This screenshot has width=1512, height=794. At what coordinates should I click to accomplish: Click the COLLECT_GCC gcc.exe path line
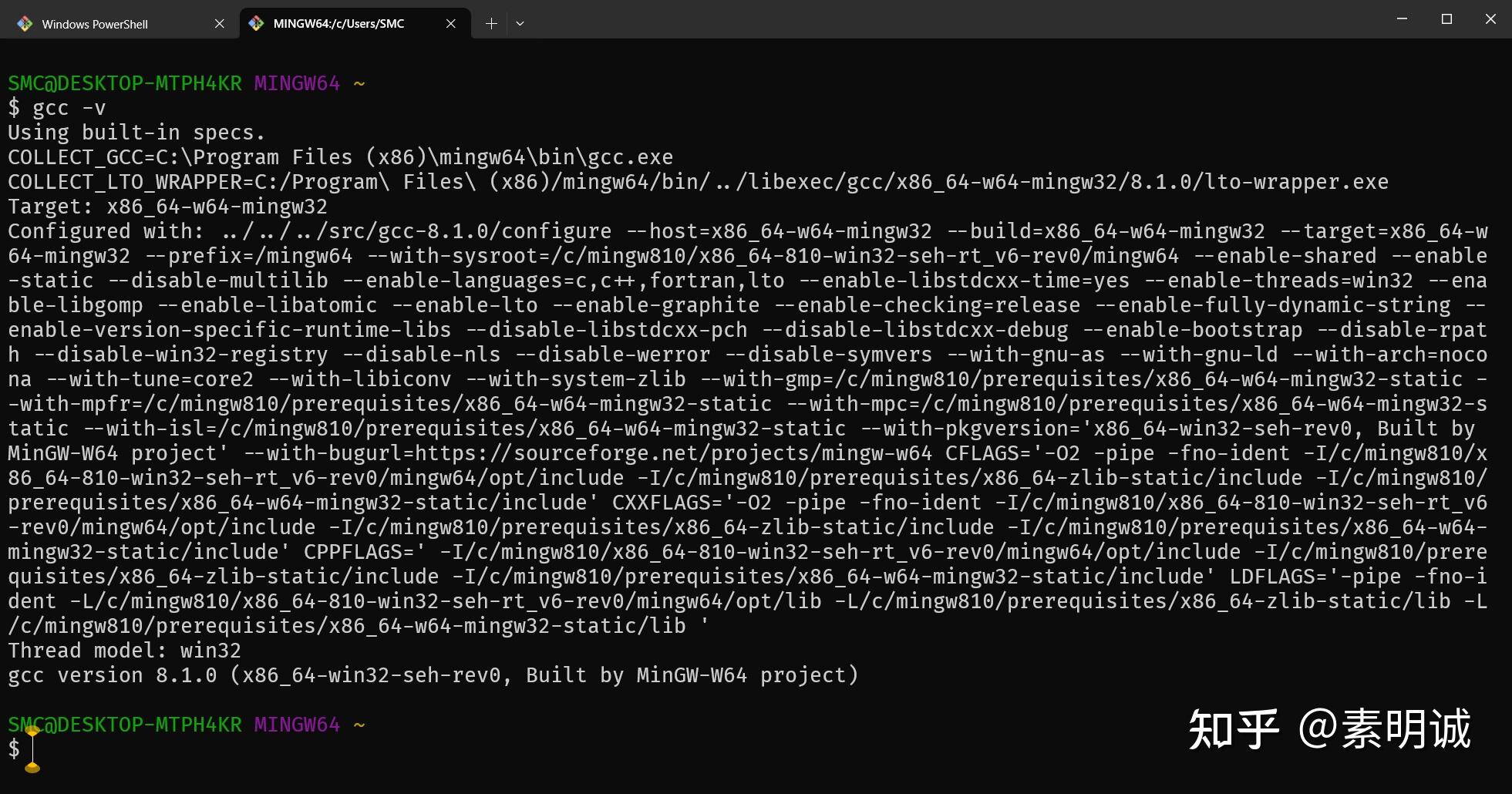click(x=340, y=157)
